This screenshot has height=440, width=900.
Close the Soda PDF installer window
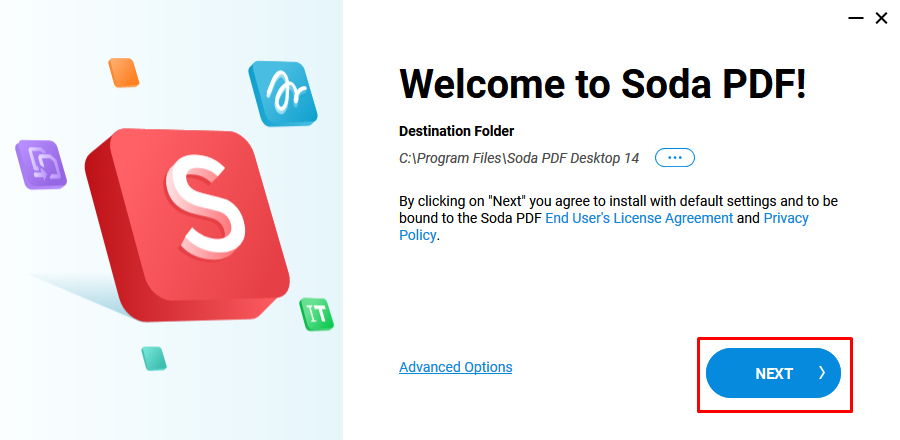point(882,18)
